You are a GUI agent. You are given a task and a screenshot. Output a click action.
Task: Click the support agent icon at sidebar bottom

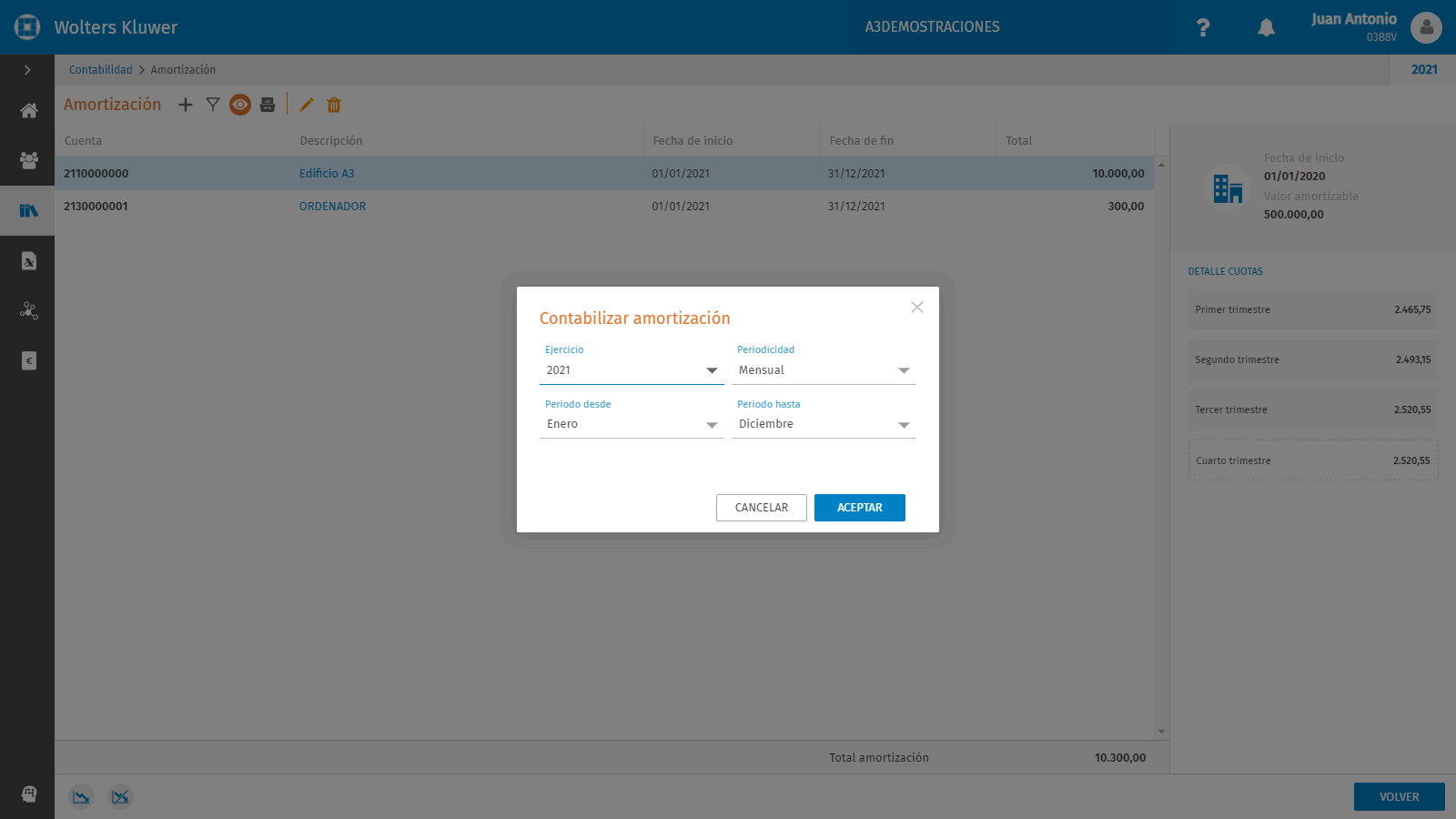(28, 794)
